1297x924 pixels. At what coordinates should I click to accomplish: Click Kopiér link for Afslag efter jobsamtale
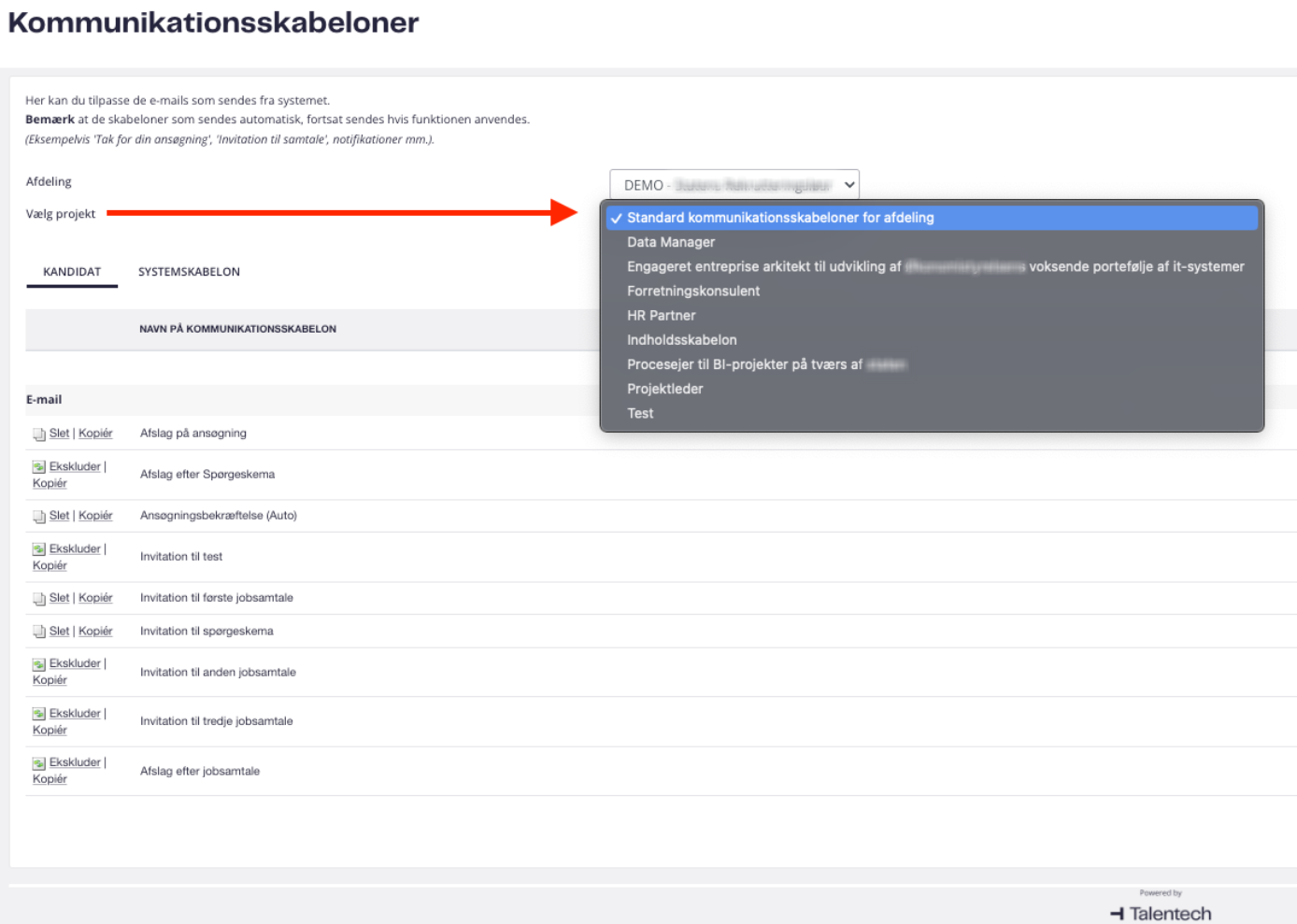click(50, 779)
